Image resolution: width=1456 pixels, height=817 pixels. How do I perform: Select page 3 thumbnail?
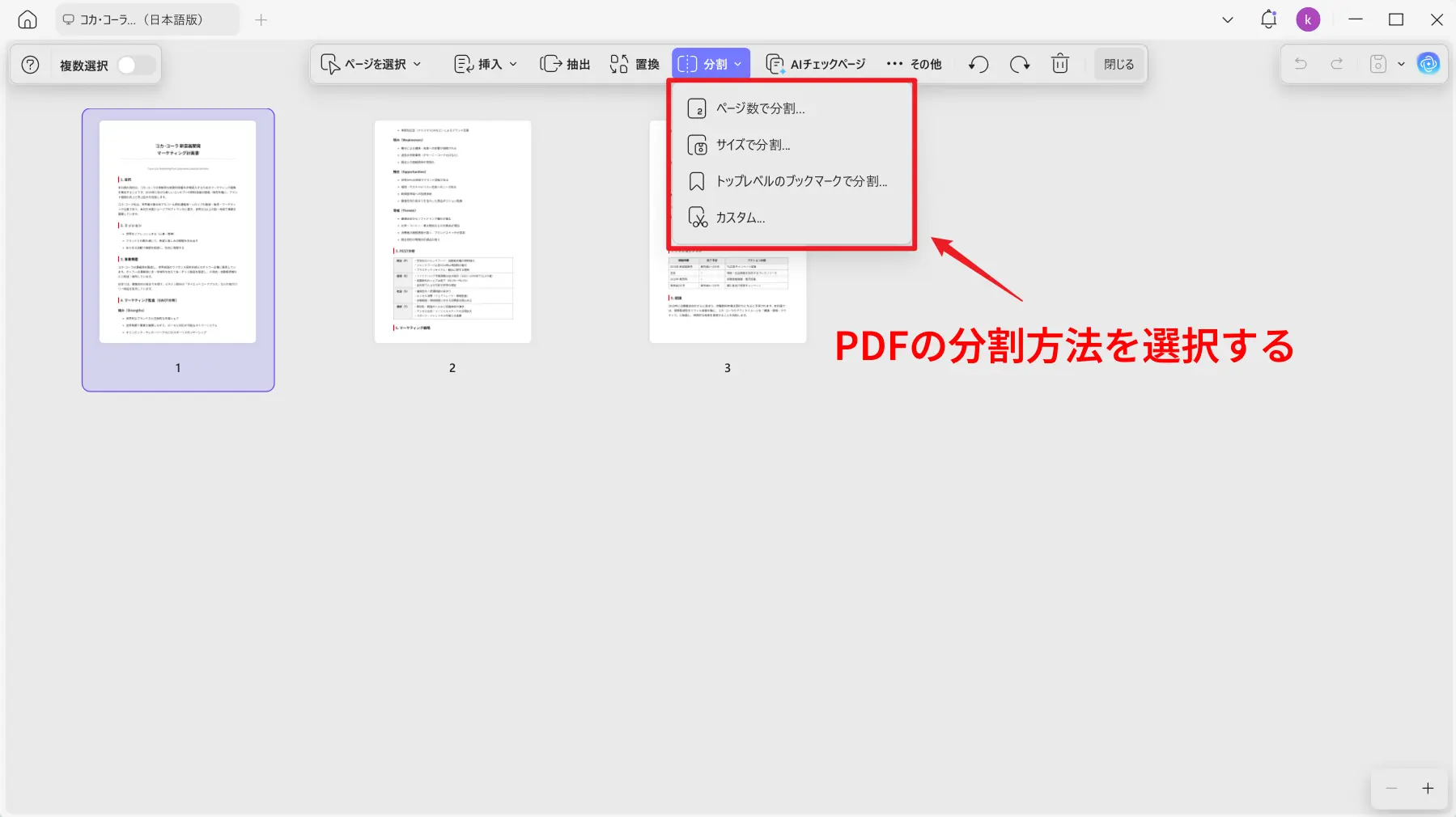(728, 295)
